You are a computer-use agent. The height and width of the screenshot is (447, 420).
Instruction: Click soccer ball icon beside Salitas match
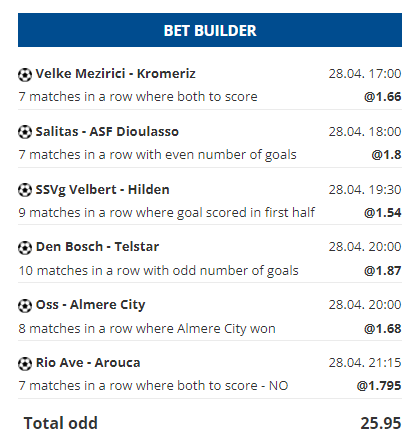pos(25,132)
